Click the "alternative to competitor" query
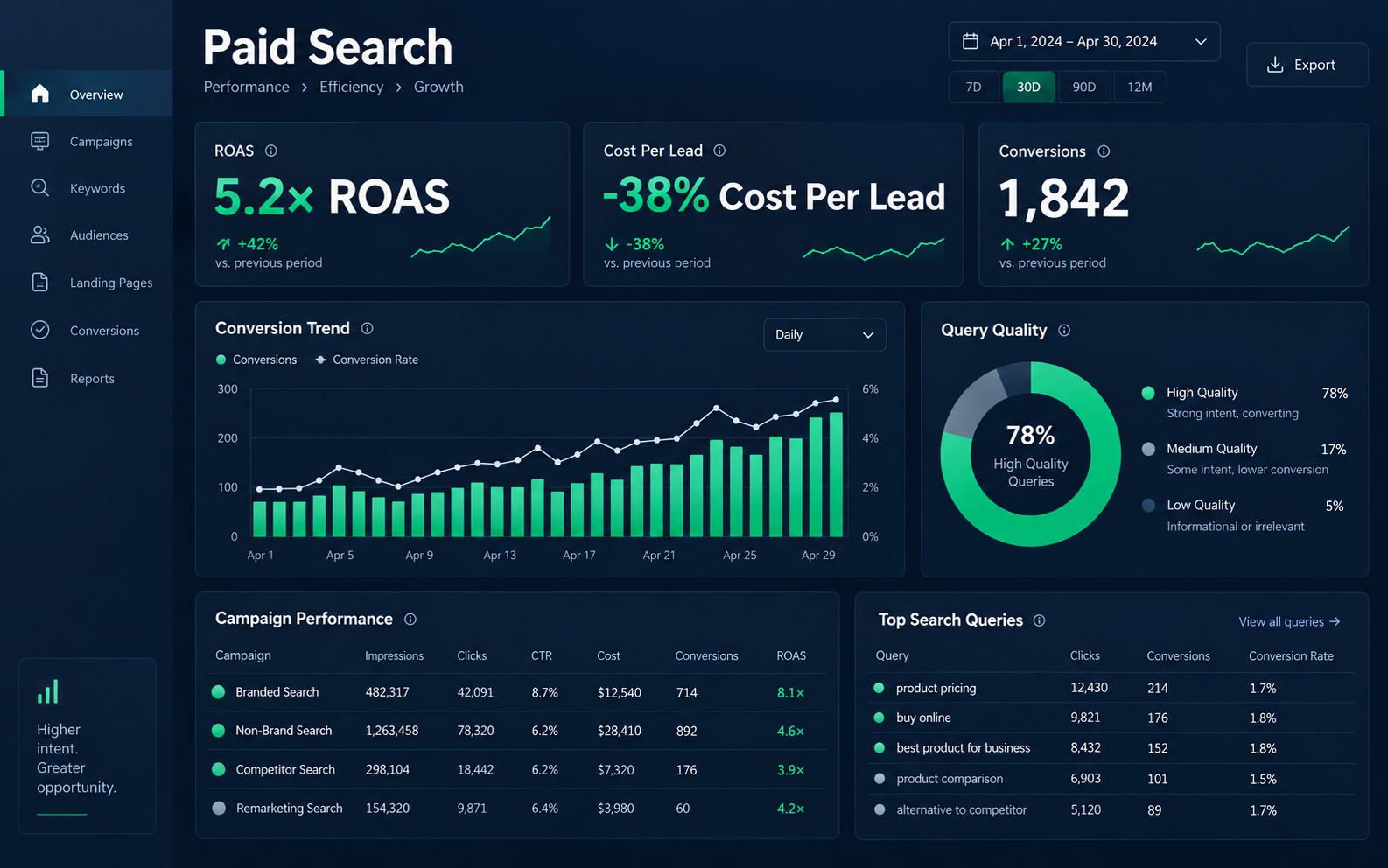The width and height of the screenshot is (1388, 868). pyautogui.click(x=962, y=809)
